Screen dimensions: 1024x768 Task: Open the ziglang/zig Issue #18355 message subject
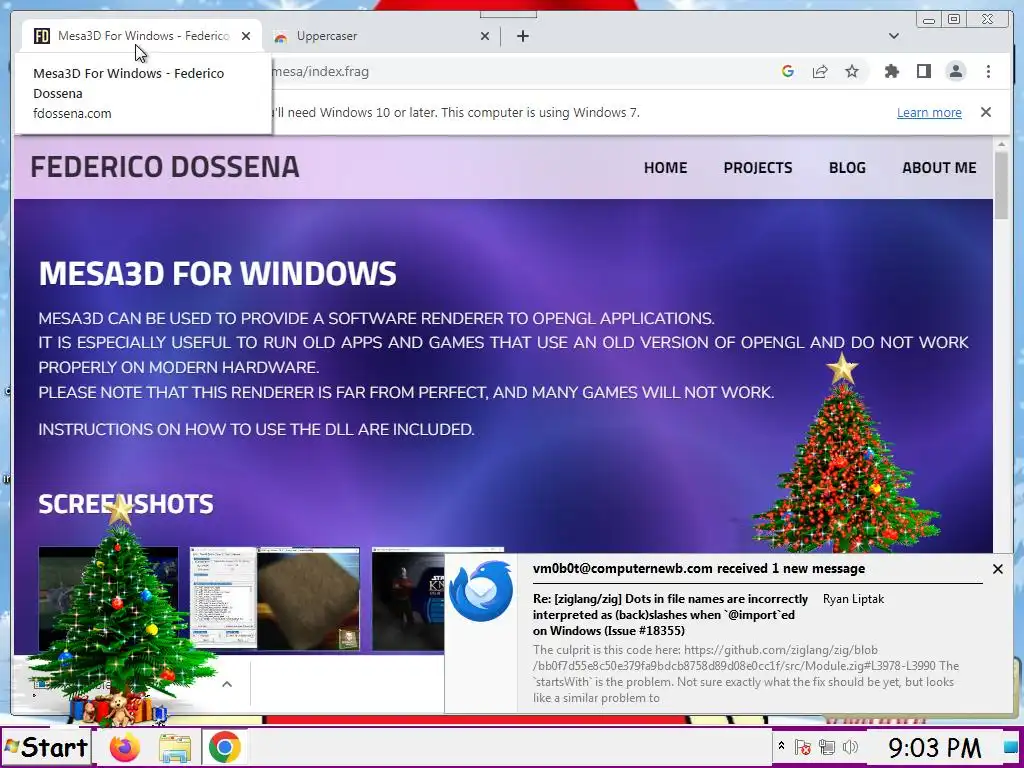pyautogui.click(x=670, y=615)
